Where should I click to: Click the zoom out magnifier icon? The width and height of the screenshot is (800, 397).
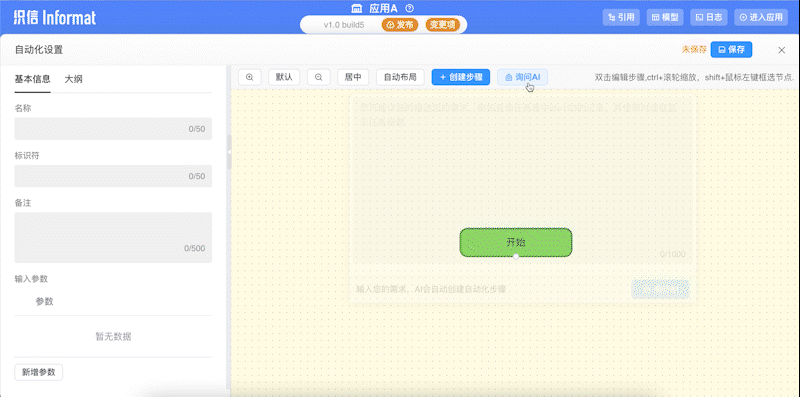click(x=318, y=77)
